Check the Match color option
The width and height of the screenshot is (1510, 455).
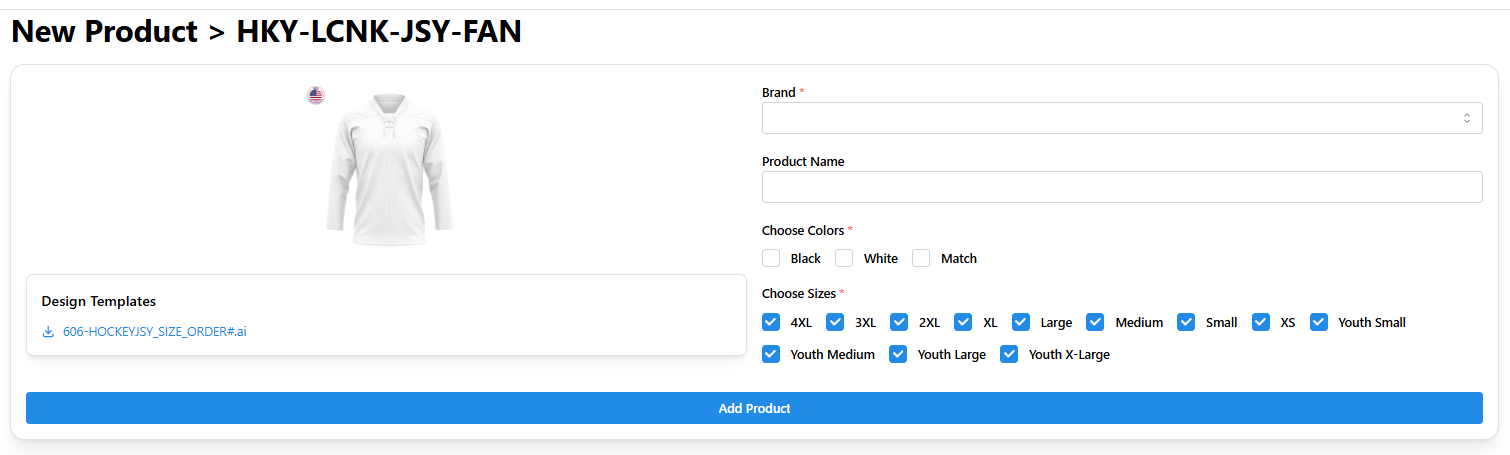coord(921,258)
